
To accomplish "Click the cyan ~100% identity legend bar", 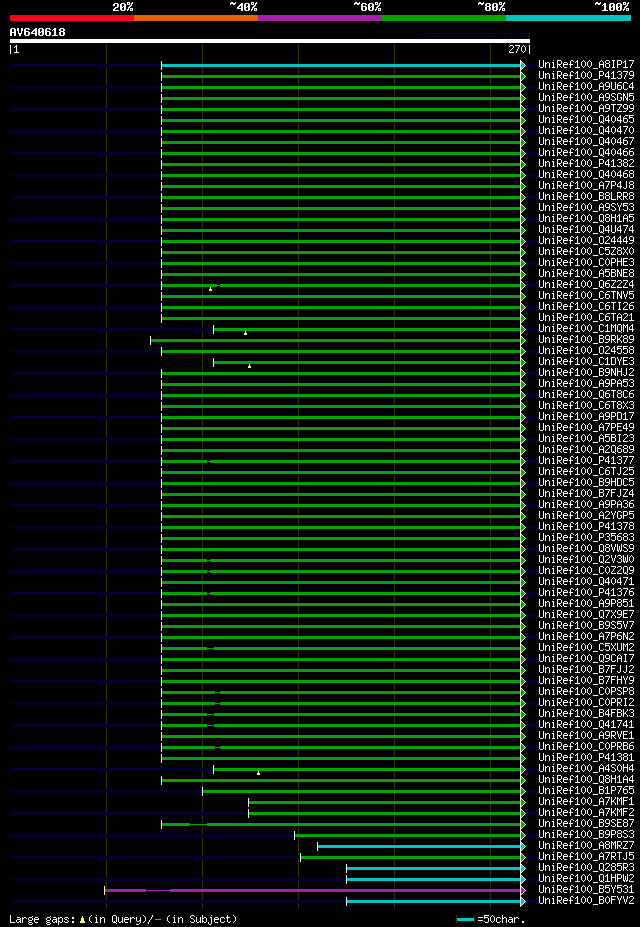I will 568,18.
